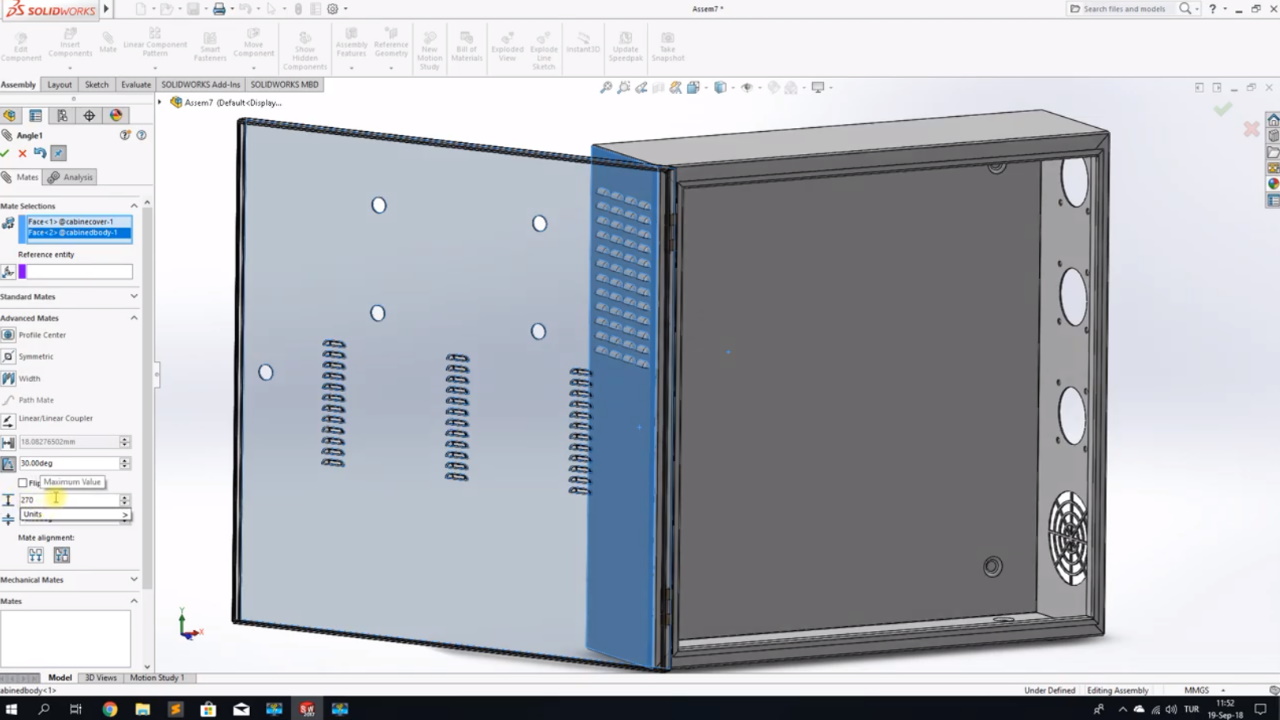1280x720 pixels.
Task: Pick the Linear/Linear Coupler mate
Action: click(x=8, y=419)
